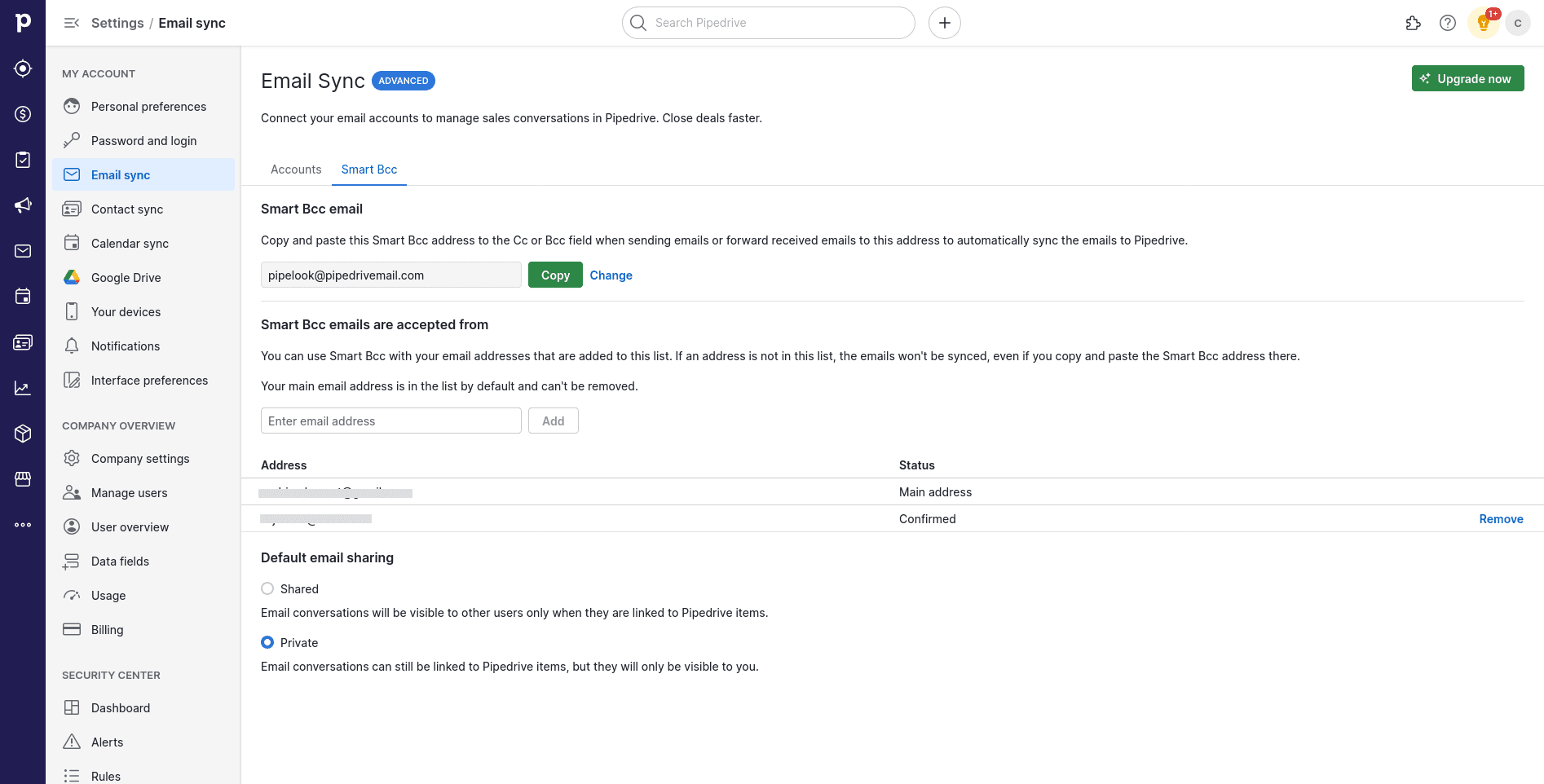This screenshot has width=1544, height=784.
Task: Open the lightbulb sales assistant icon
Action: pyautogui.click(x=1484, y=23)
